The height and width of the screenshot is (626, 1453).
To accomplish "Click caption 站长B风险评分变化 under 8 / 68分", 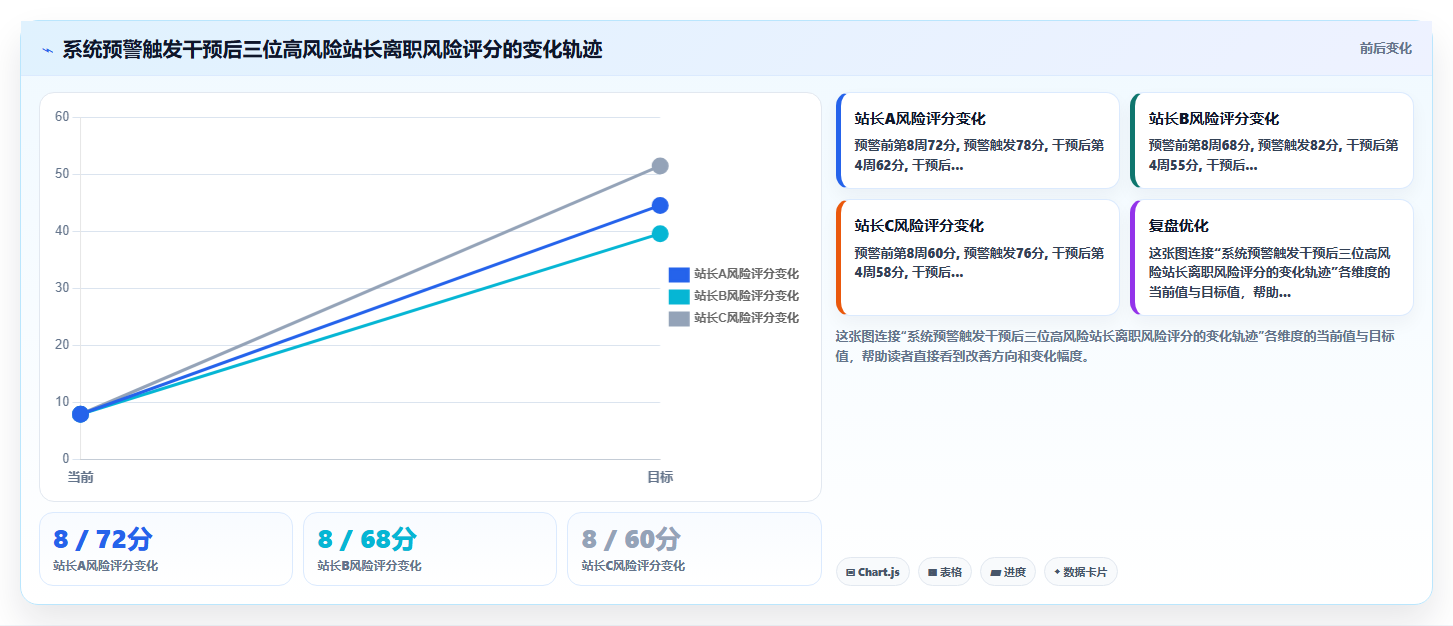I will tap(369, 566).
